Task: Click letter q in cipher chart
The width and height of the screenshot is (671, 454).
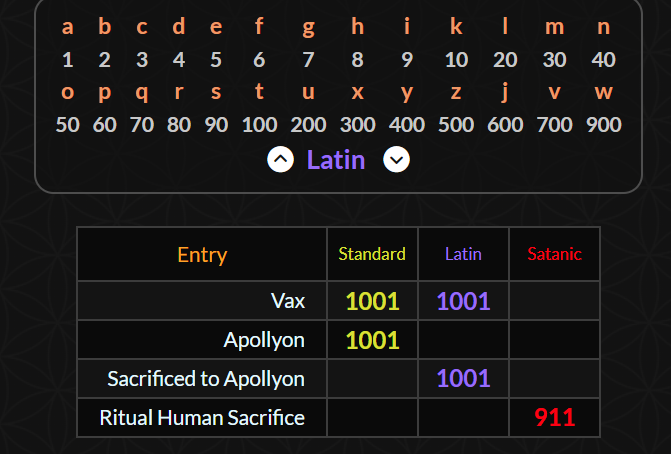Action: pos(142,93)
